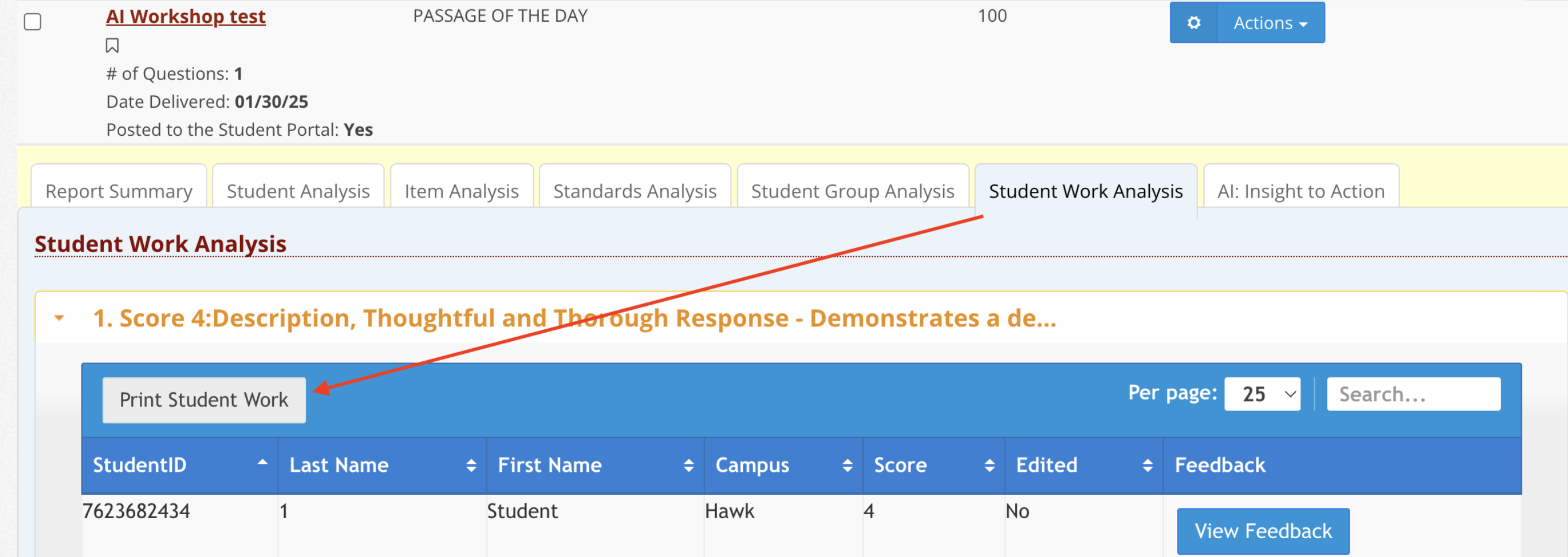Screen dimensions: 1568x557
Task: Sort the Campus column
Action: (847, 465)
